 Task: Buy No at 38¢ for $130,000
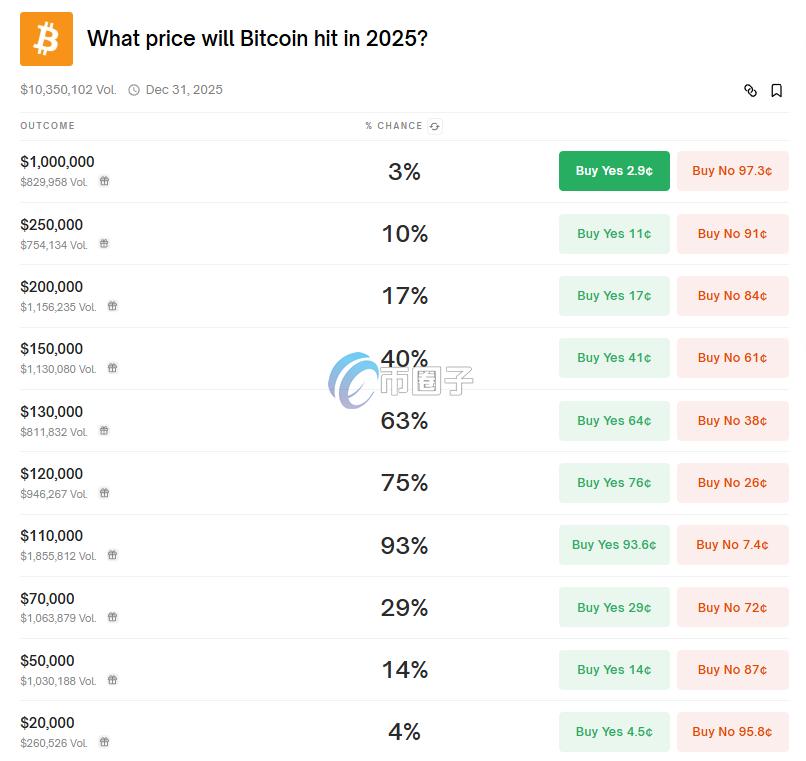(x=732, y=421)
